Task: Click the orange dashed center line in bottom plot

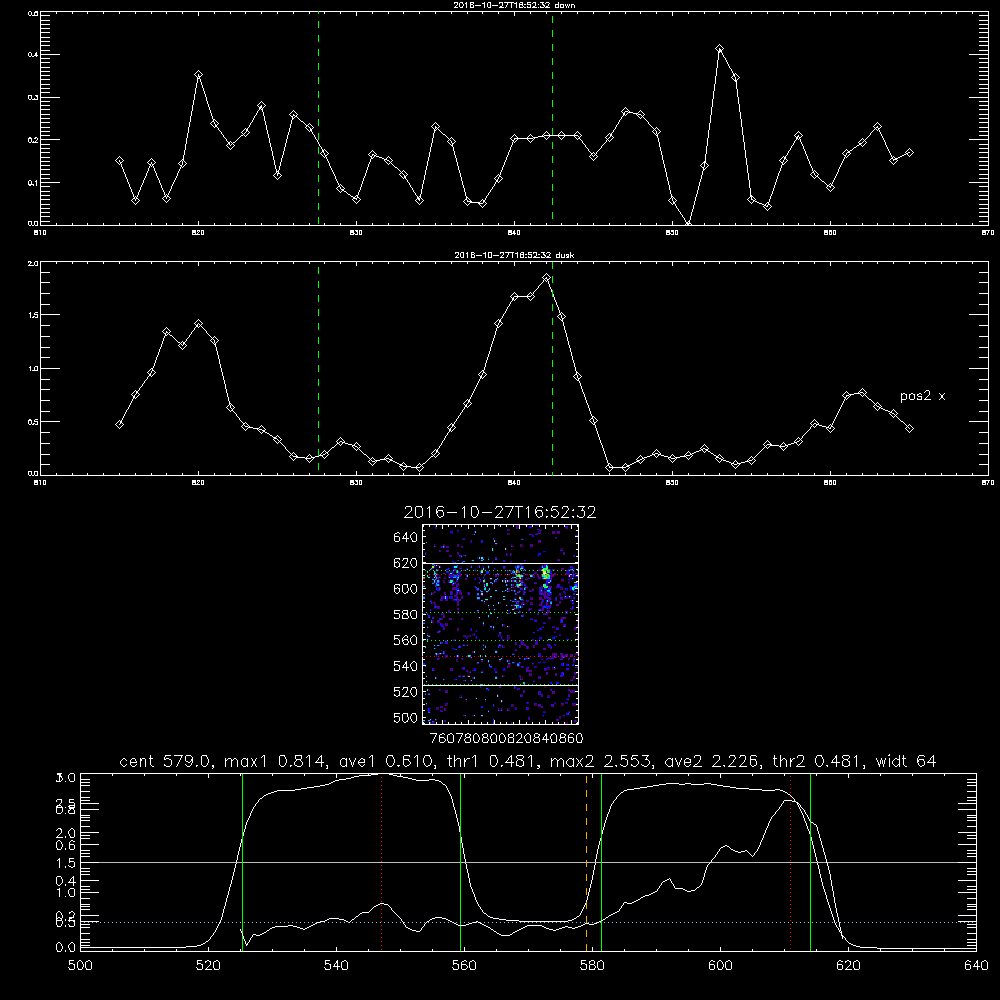Action: 586,861
